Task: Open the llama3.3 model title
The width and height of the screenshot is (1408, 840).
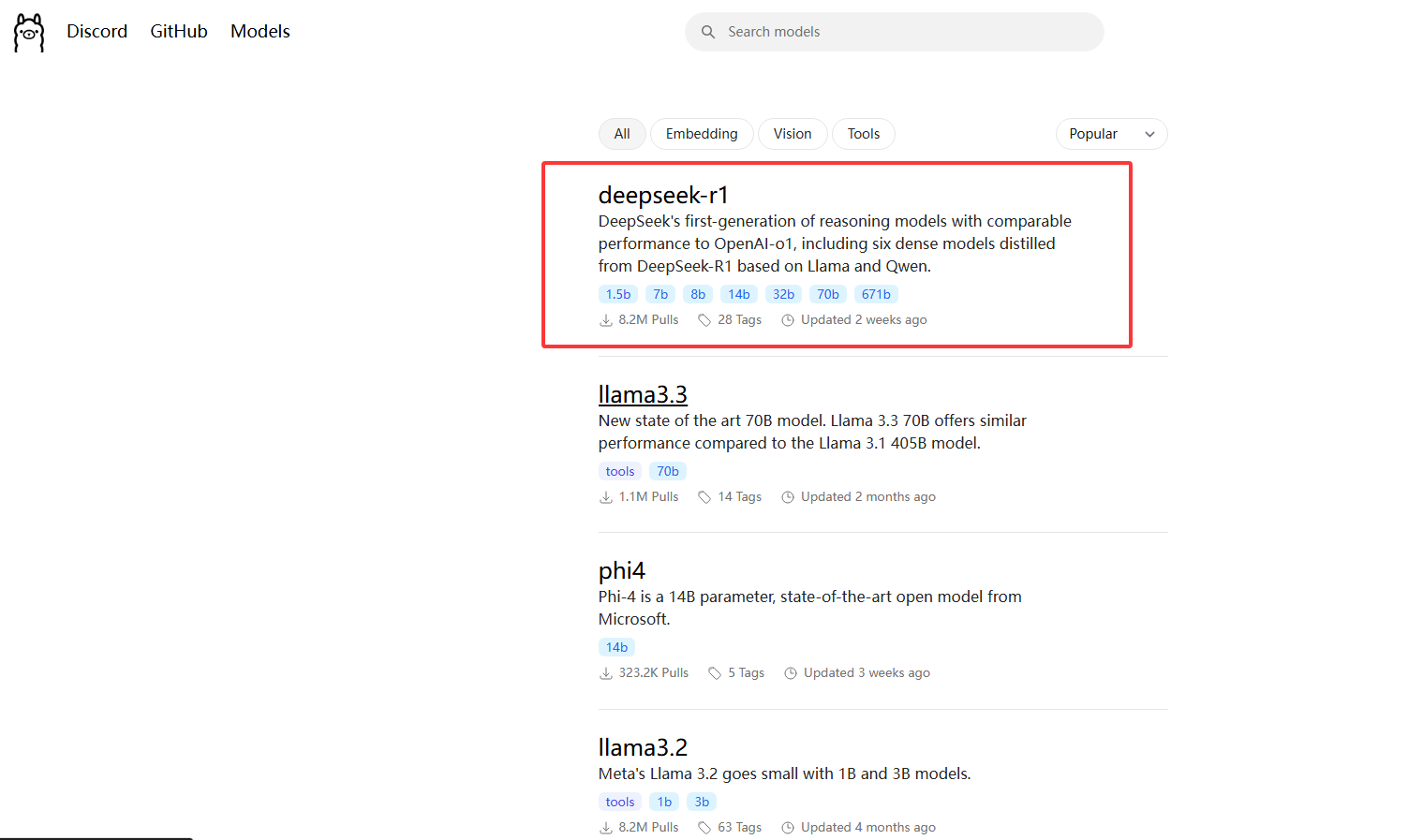Action: 643,394
